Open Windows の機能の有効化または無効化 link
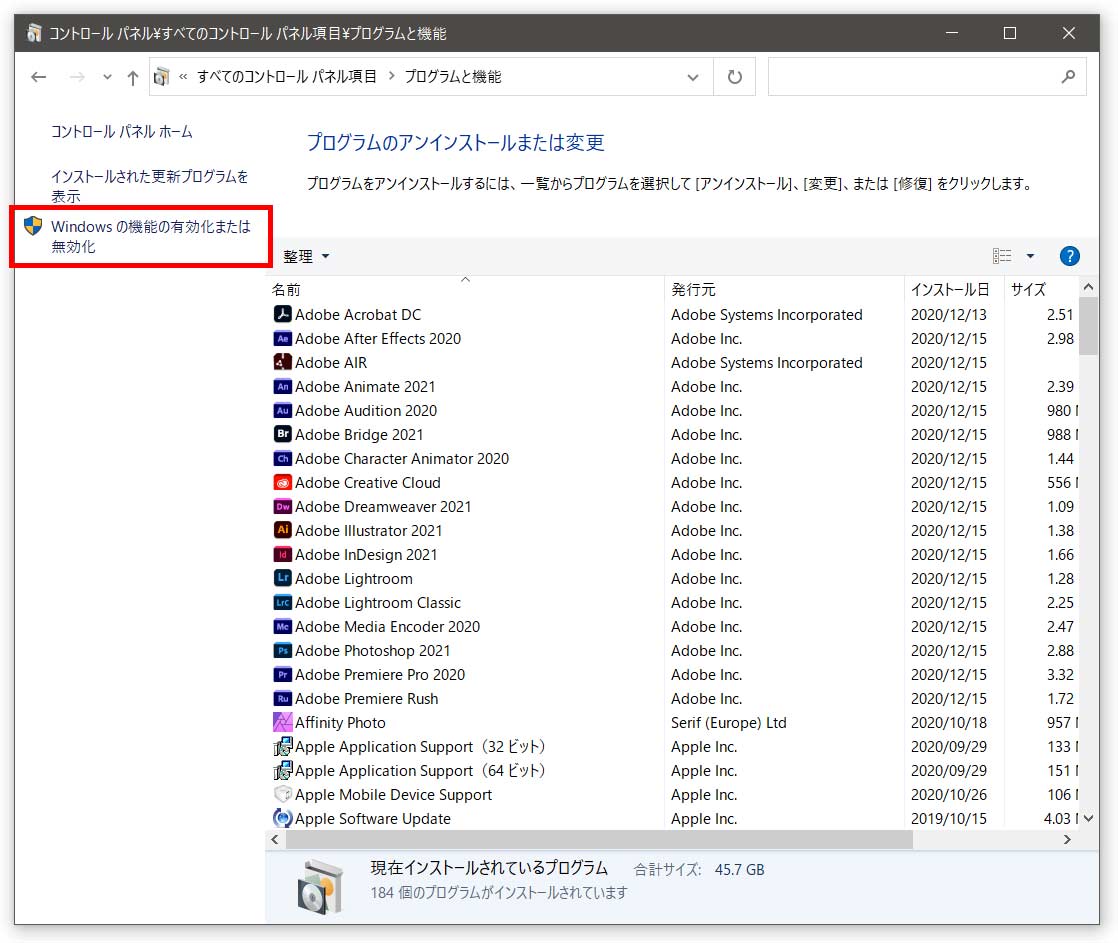The width and height of the screenshot is (1118, 943). (151, 237)
